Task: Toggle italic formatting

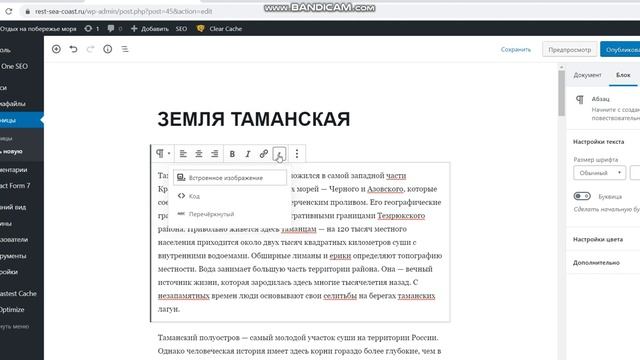Action: click(248, 153)
